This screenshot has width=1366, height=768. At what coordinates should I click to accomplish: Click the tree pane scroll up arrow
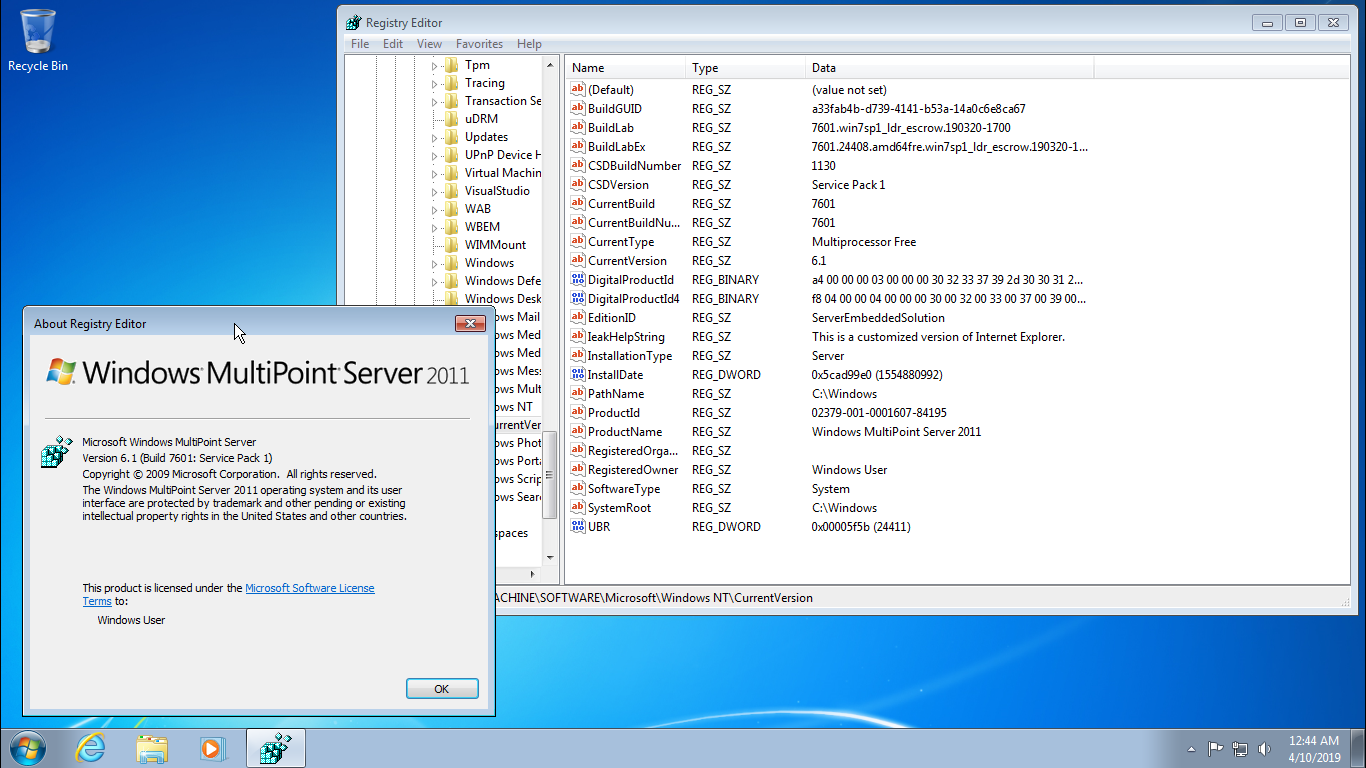(550, 65)
